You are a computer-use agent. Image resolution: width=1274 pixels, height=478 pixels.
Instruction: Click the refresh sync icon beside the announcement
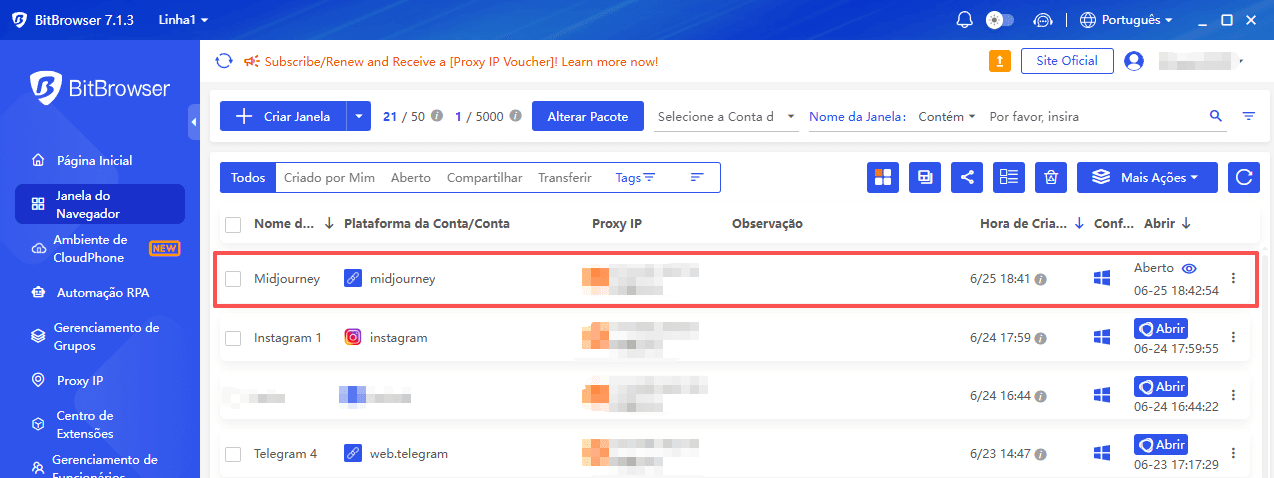(224, 61)
